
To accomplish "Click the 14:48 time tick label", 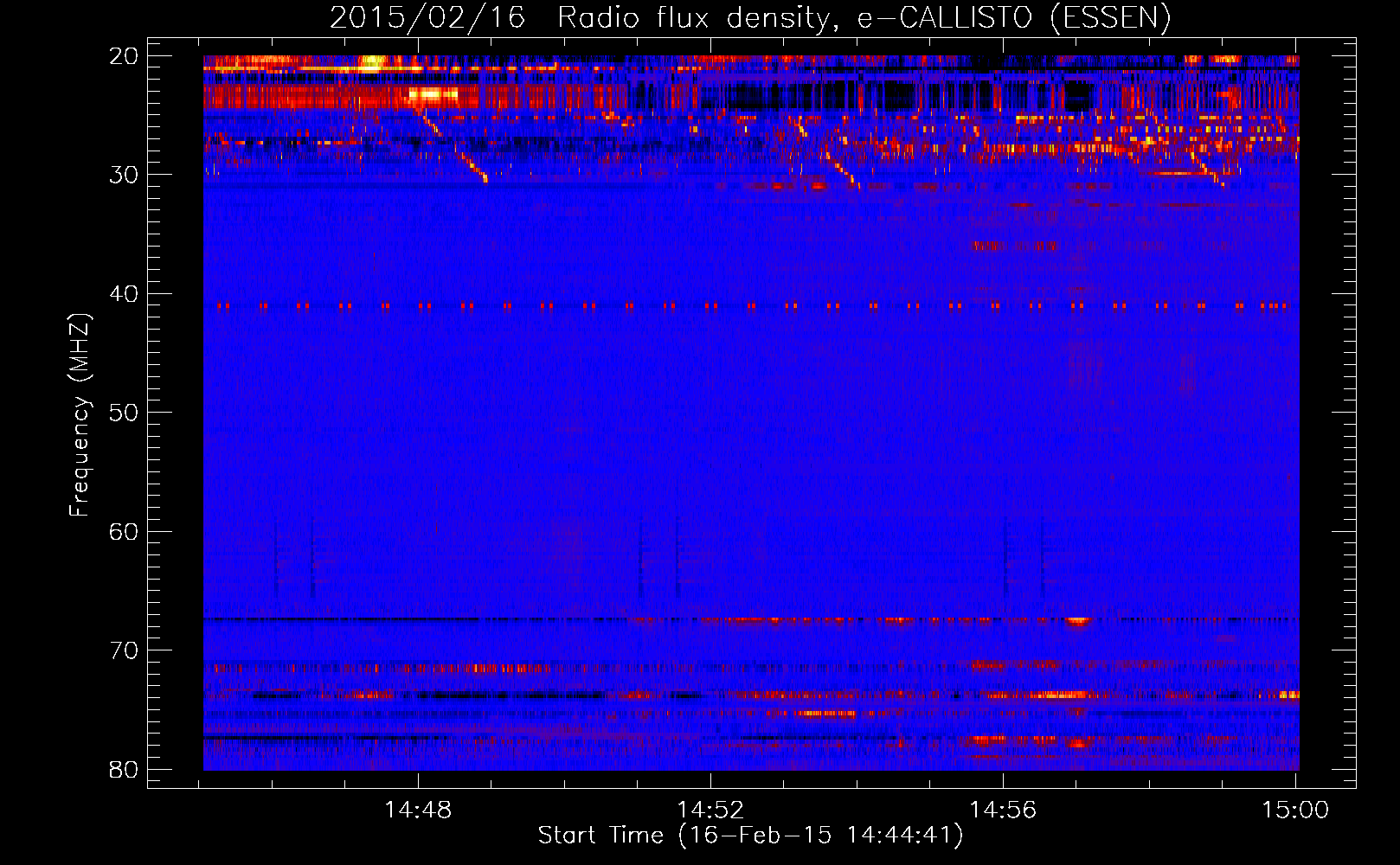I will click(419, 810).
